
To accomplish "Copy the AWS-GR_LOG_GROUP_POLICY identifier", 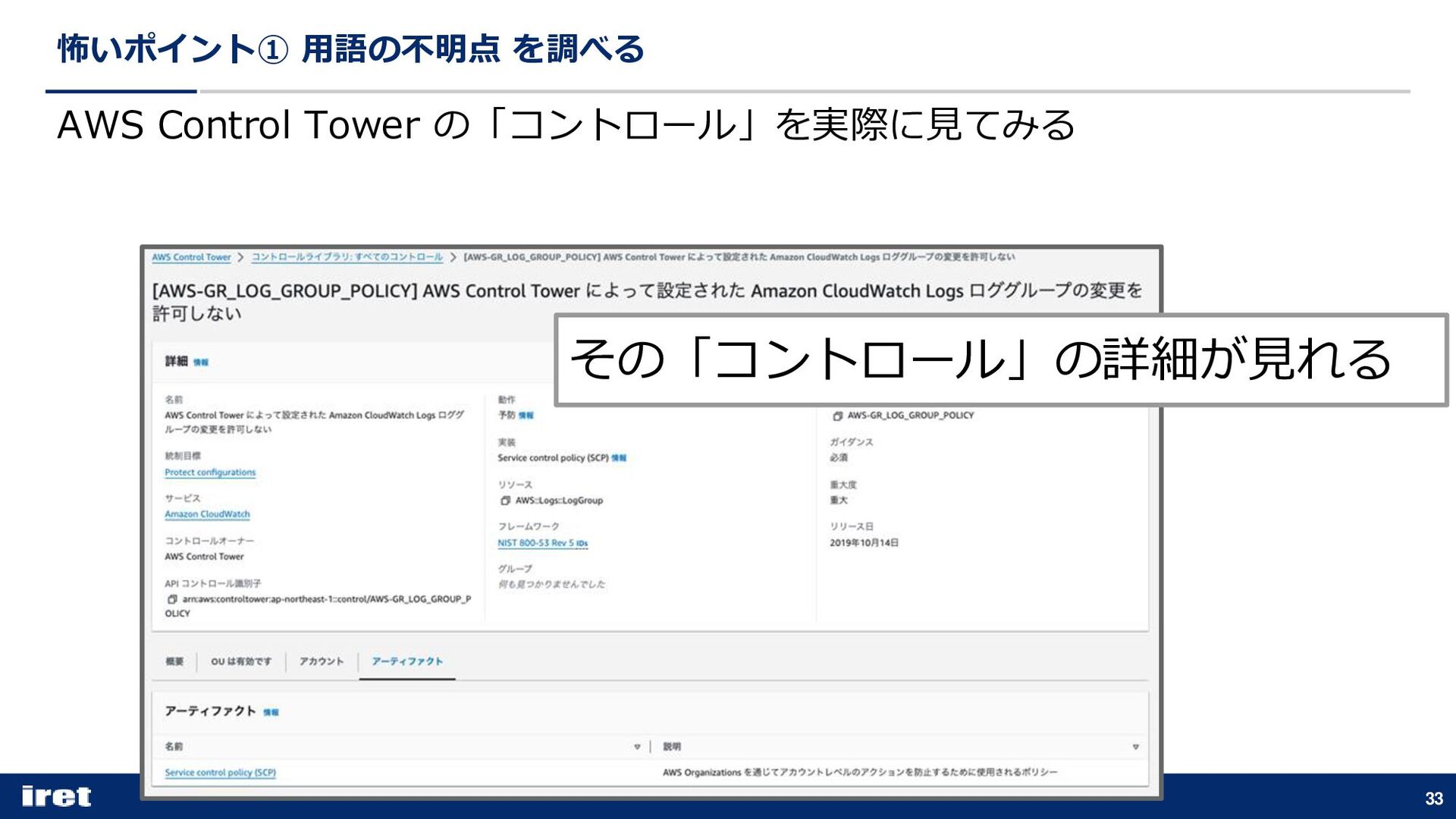I will (837, 416).
